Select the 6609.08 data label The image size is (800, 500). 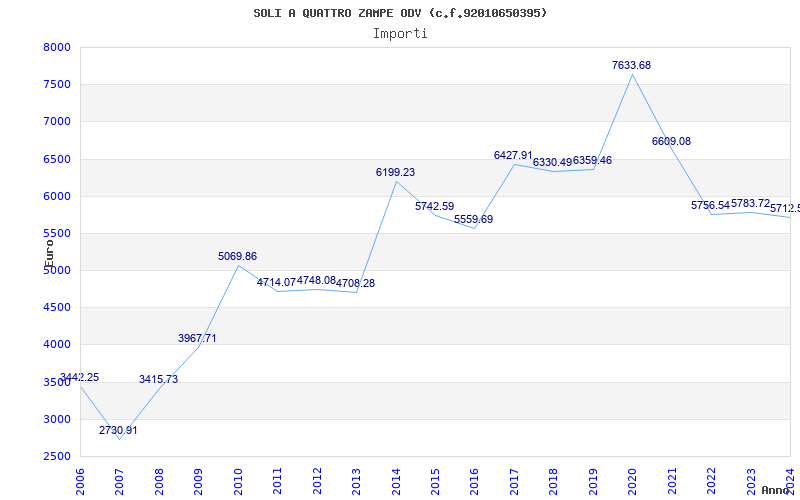pyautogui.click(x=671, y=141)
